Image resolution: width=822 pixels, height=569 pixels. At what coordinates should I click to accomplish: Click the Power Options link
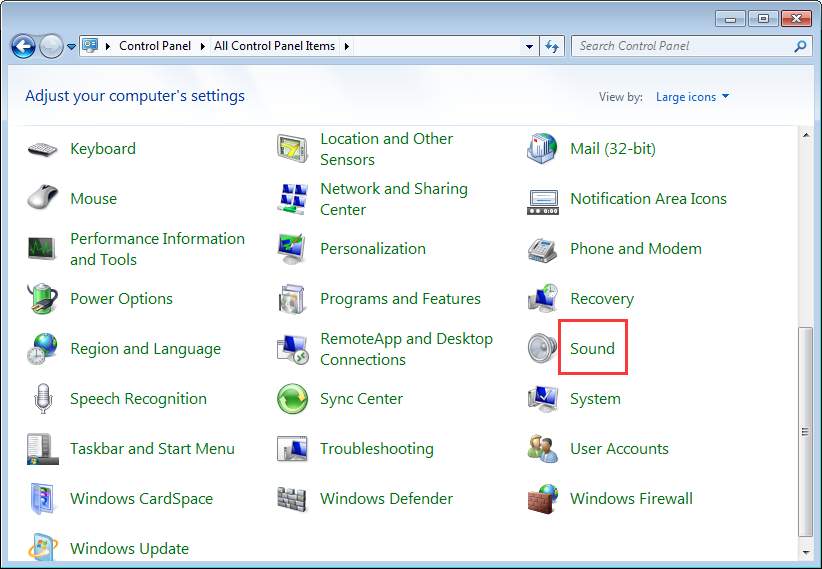(x=121, y=298)
